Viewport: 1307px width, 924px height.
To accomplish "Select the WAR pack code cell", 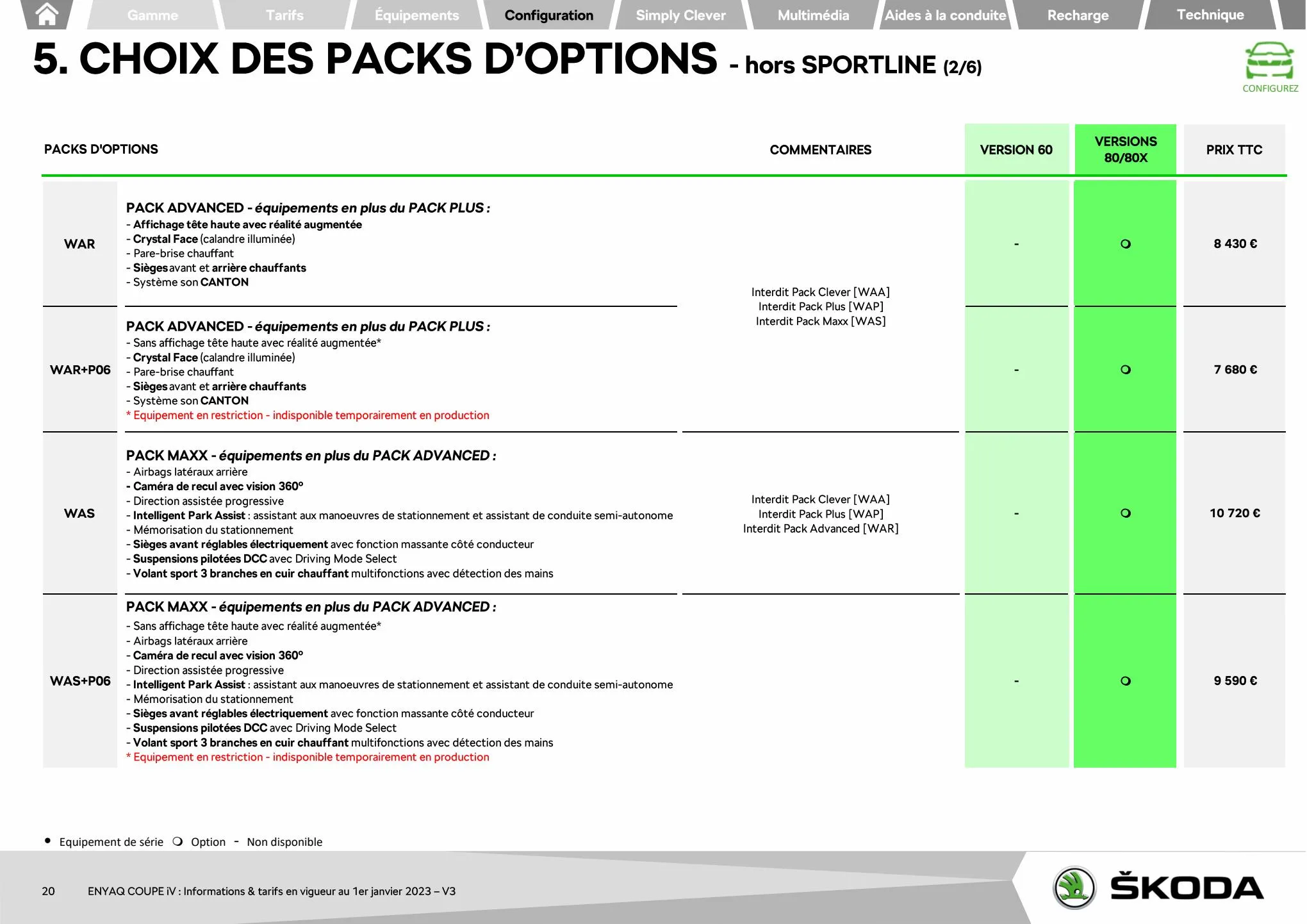I will 79,244.
